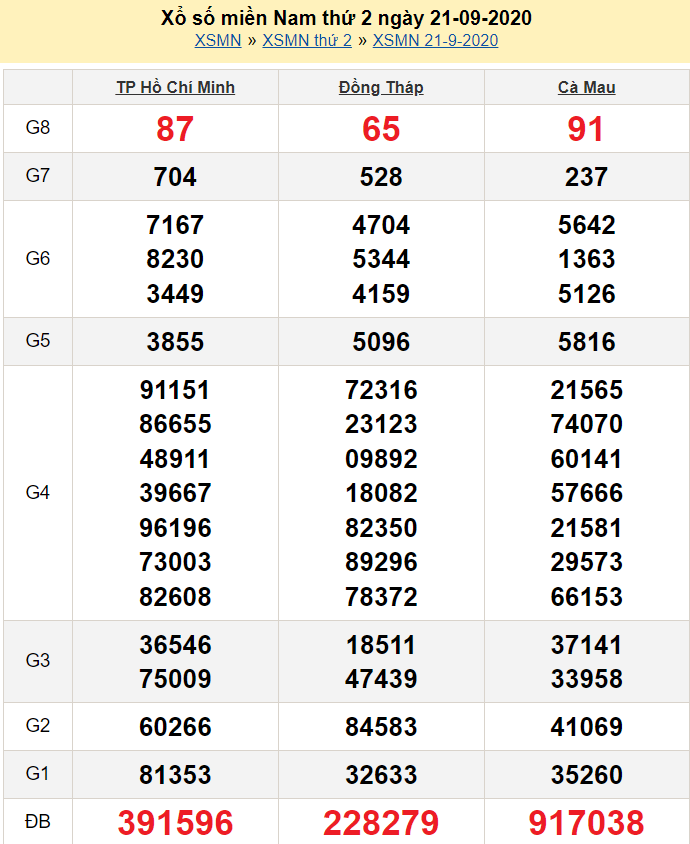Screen dimensions: 690x844
Task: Click the ĐB row label
Action: [x=38, y=822]
